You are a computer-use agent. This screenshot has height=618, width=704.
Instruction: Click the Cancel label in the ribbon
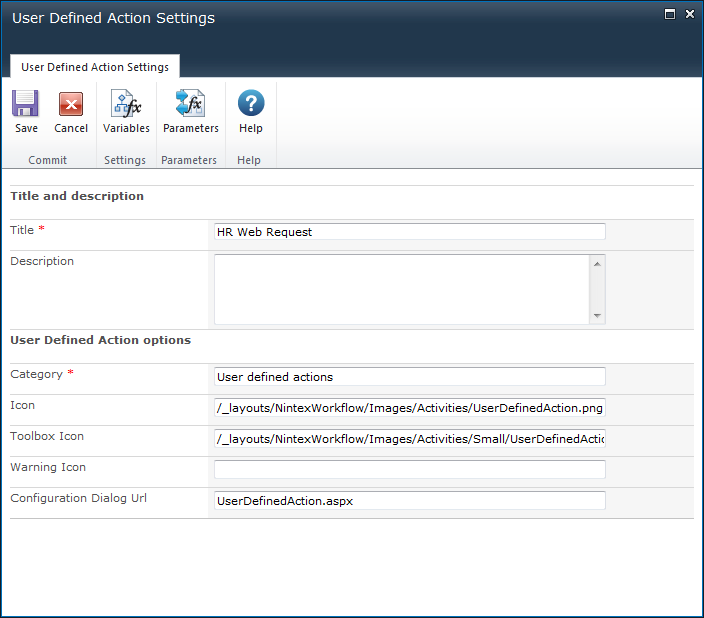pyautogui.click(x=71, y=128)
